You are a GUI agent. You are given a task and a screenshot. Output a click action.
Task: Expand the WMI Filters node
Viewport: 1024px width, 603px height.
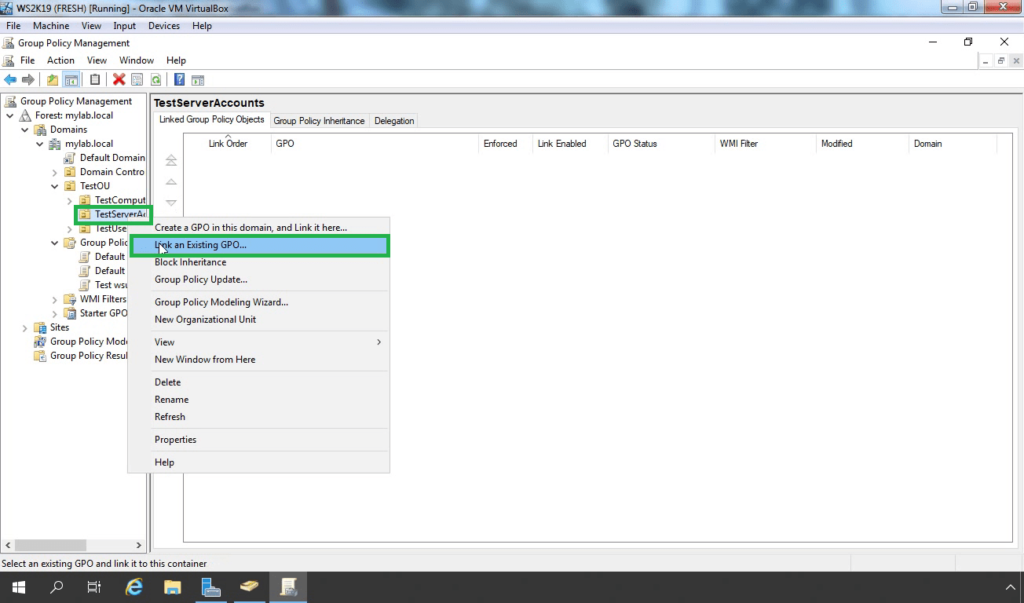[55, 299]
